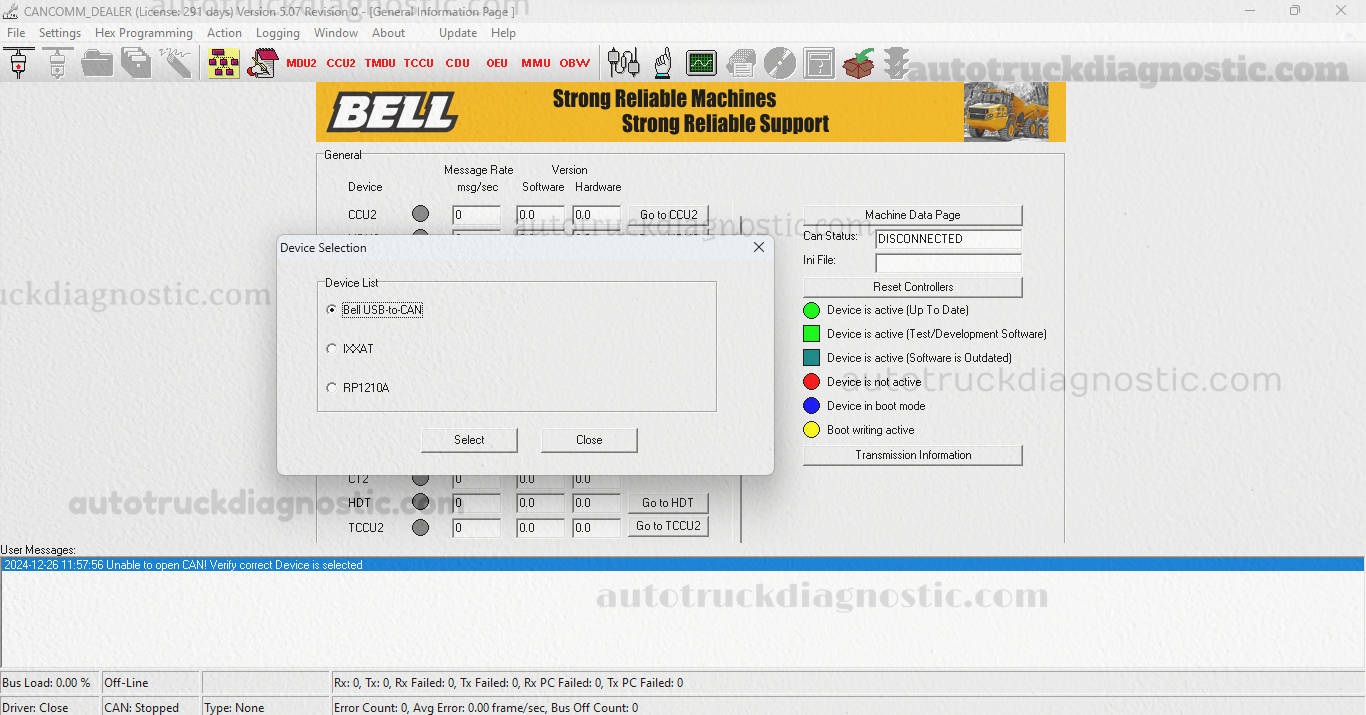Viewport: 1366px width, 715px height.
Task: Open the MMU controller page
Action: (536, 63)
